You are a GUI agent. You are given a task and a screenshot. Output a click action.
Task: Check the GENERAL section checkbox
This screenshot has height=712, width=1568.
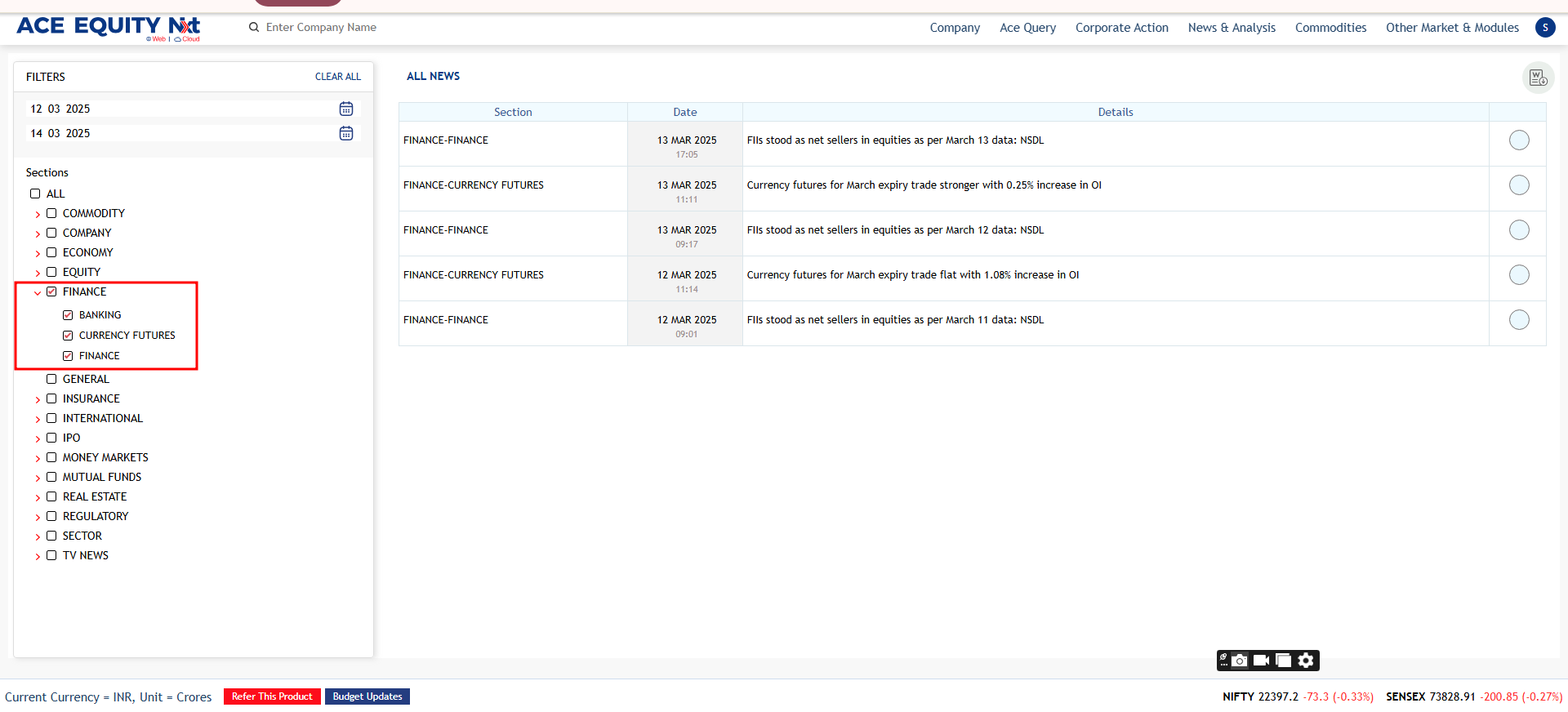pyautogui.click(x=51, y=379)
